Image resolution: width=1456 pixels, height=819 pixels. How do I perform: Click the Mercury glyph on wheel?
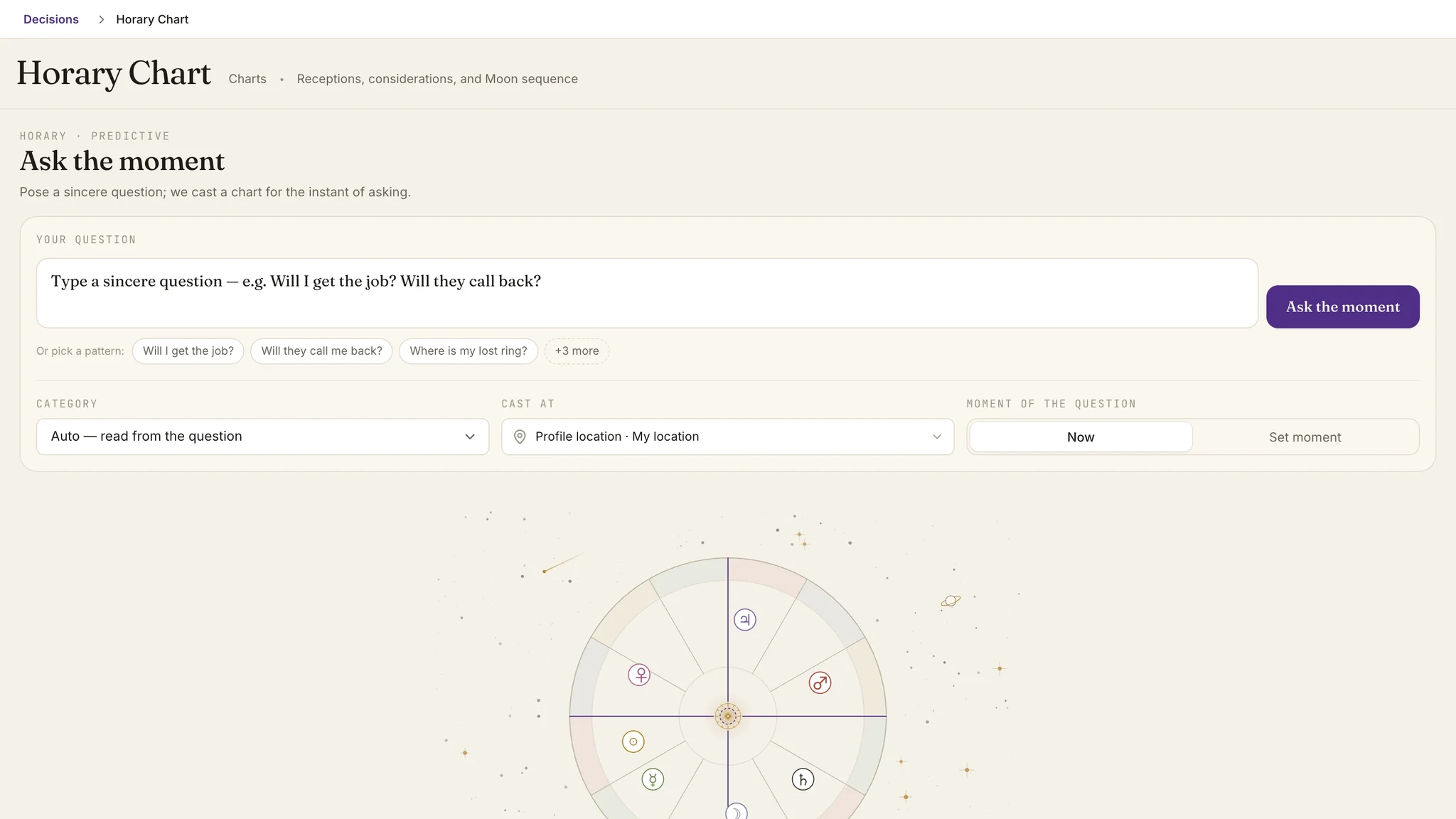point(653,779)
